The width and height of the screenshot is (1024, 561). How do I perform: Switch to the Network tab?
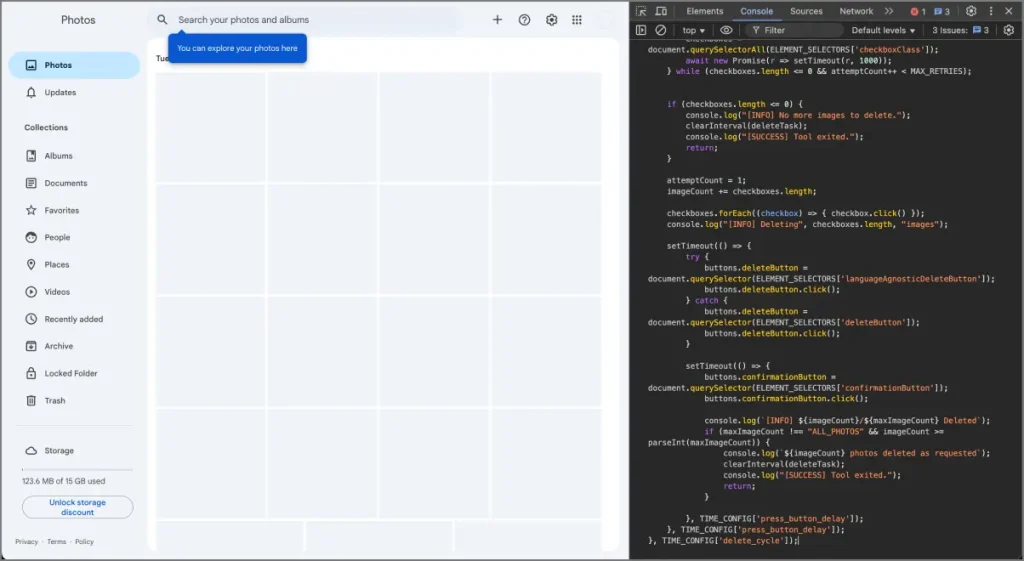[x=856, y=11]
